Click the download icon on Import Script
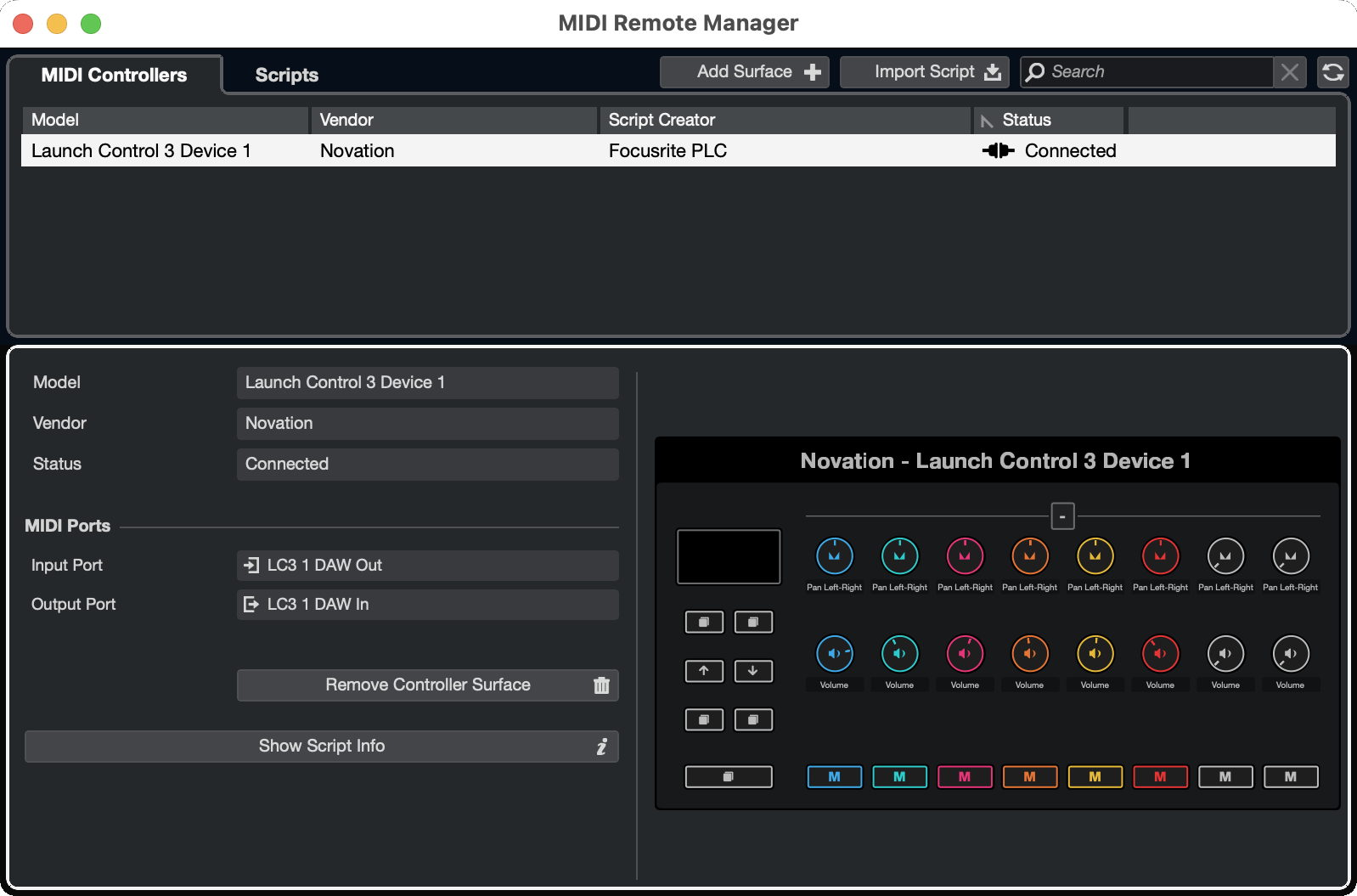 [993, 72]
